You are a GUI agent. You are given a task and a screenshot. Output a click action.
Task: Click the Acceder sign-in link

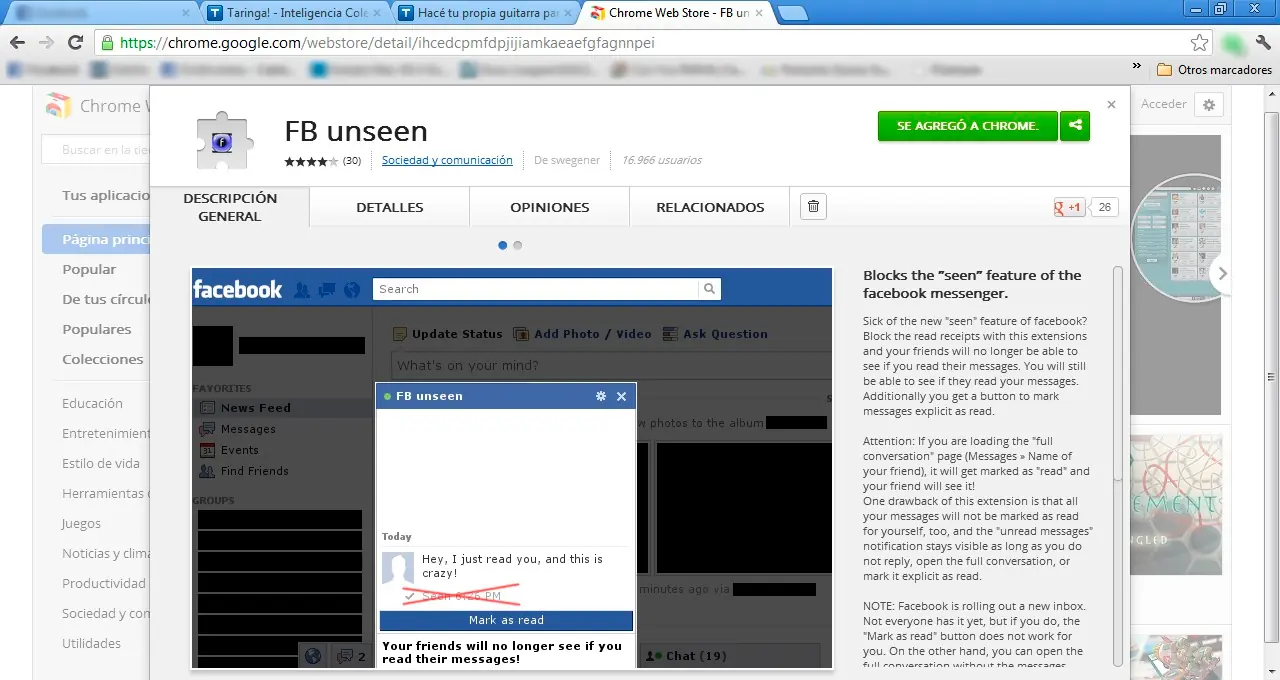pos(1164,104)
